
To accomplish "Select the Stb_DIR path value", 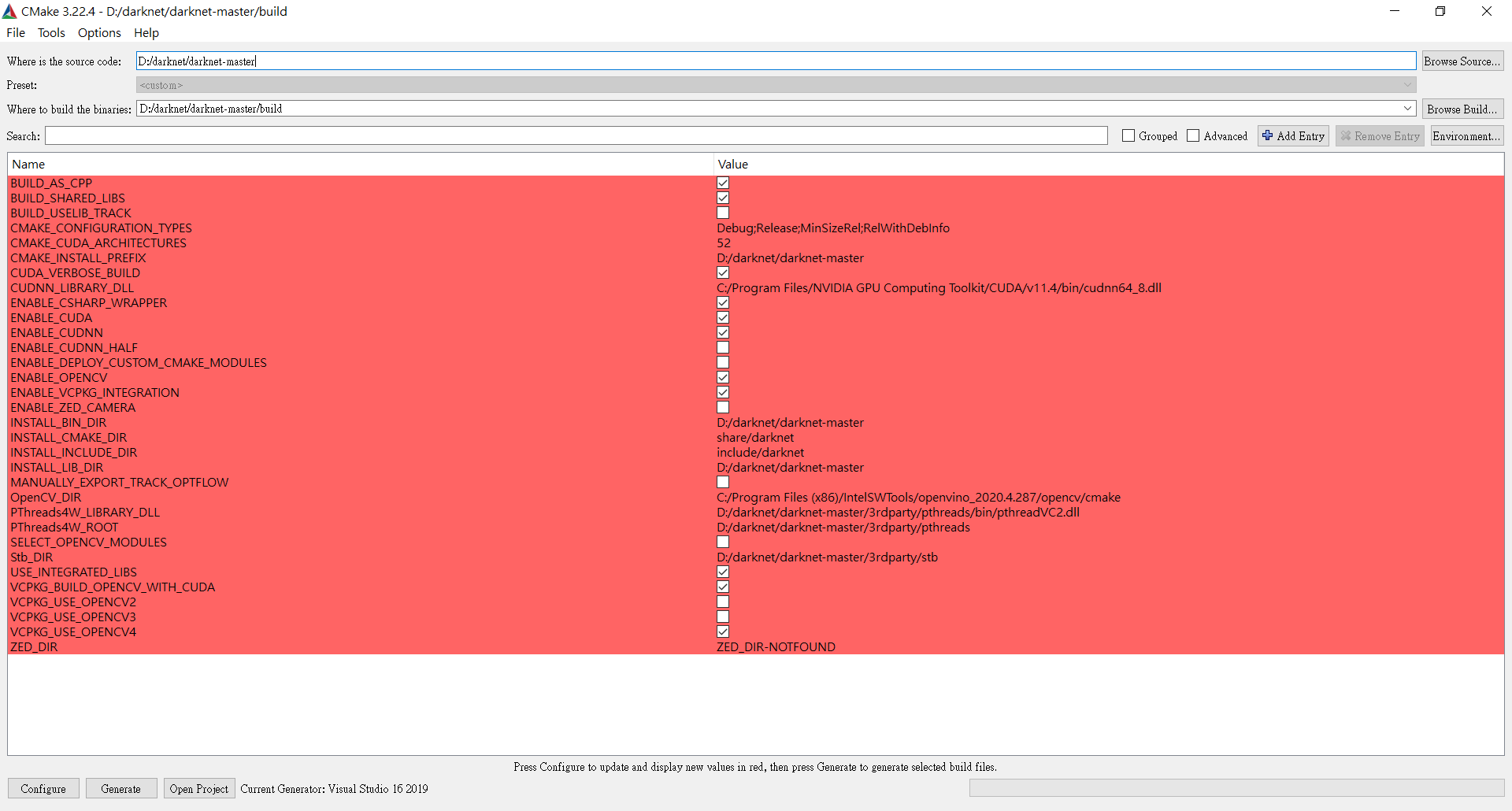I will 827,557.
